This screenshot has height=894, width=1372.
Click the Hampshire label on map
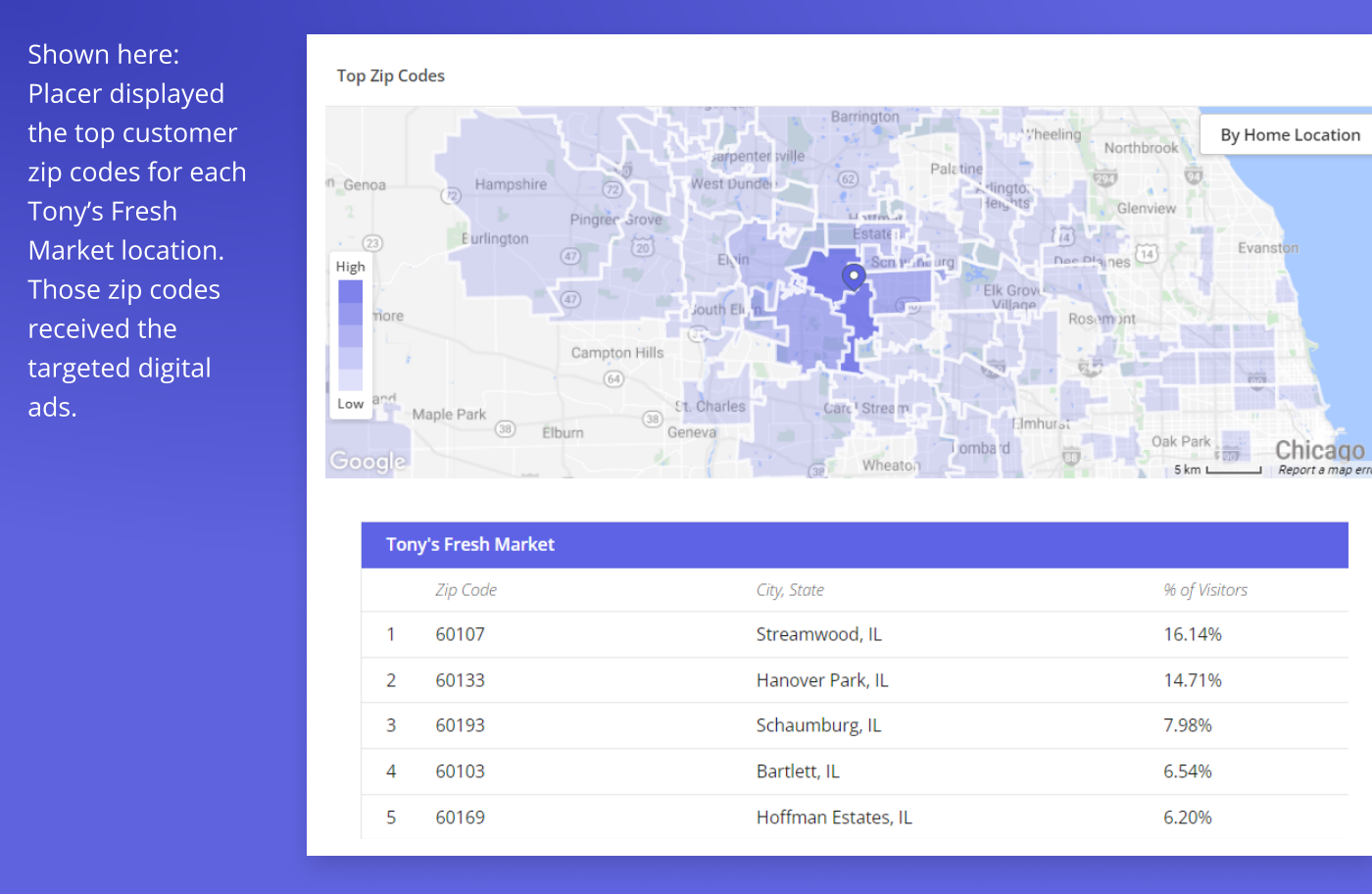click(x=511, y=184)
